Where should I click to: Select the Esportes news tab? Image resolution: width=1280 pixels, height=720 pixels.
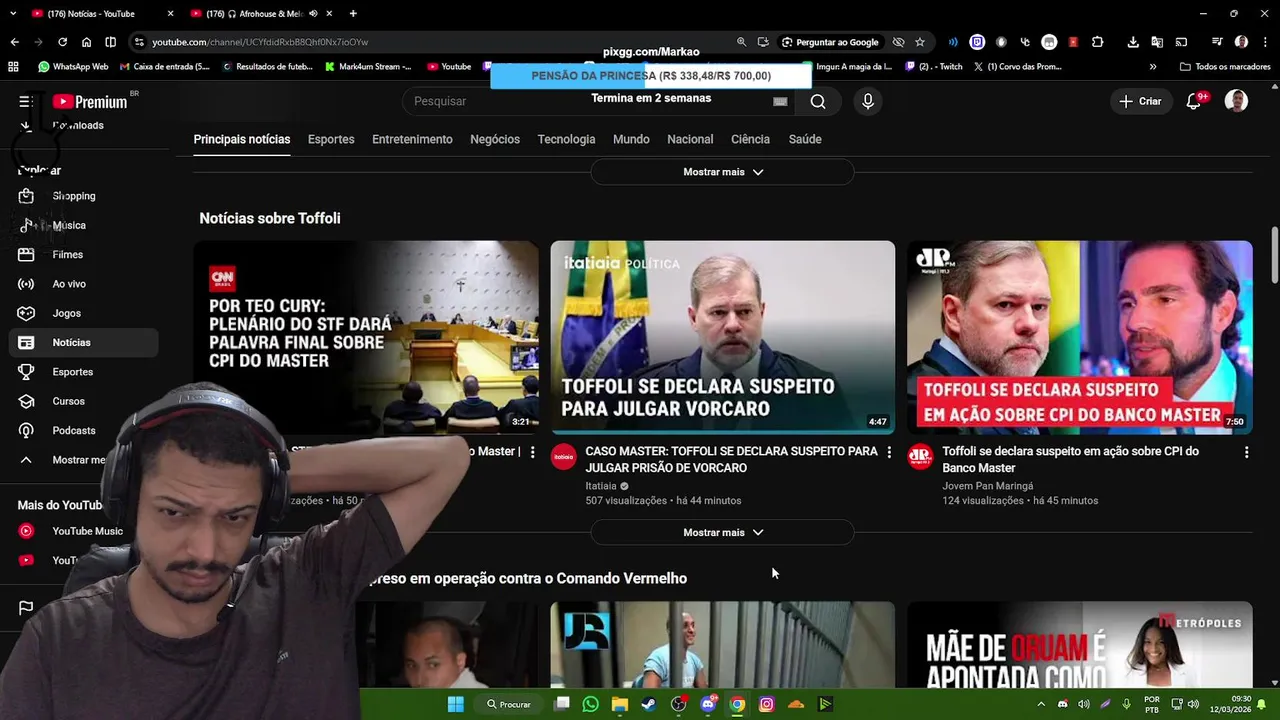click(331, 139)
